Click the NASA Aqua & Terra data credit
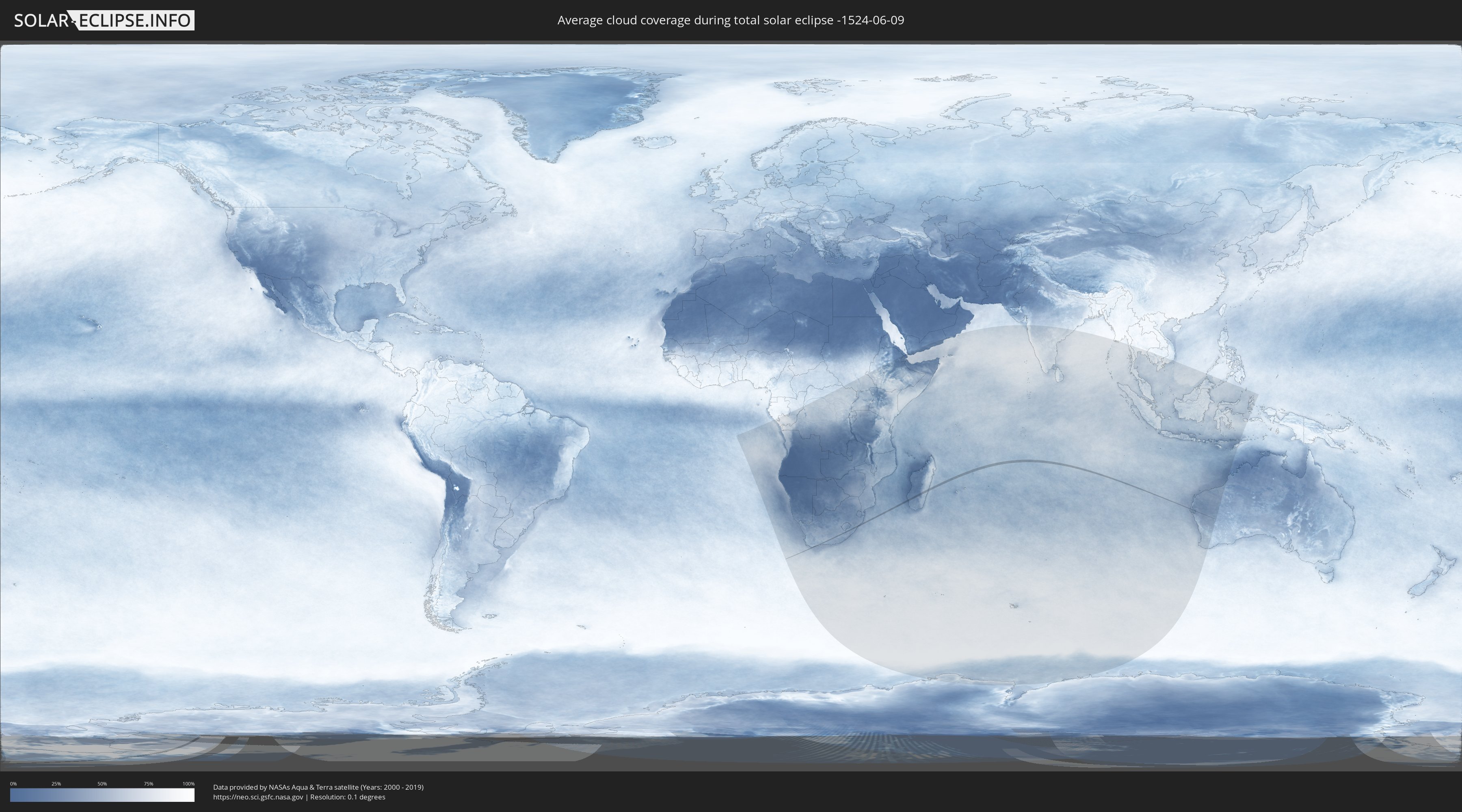Screen dimensions: 1462x812 [318, 787]
